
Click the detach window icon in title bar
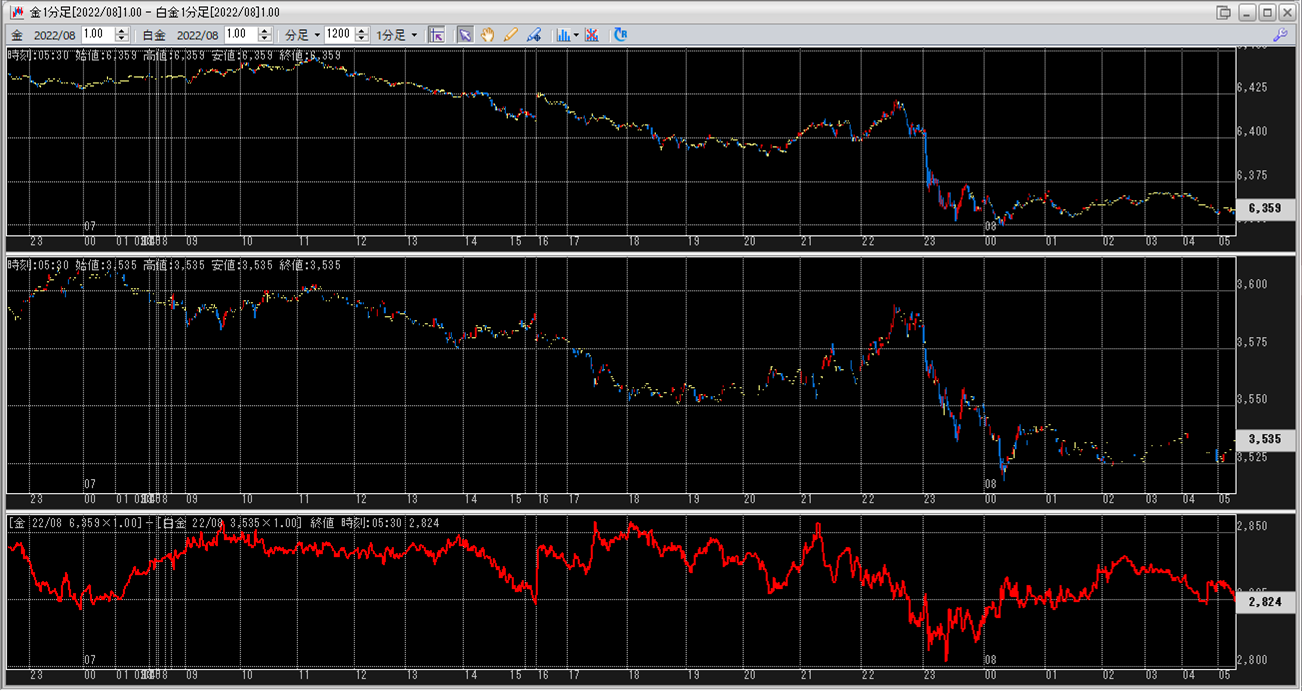pos(1224,12)
